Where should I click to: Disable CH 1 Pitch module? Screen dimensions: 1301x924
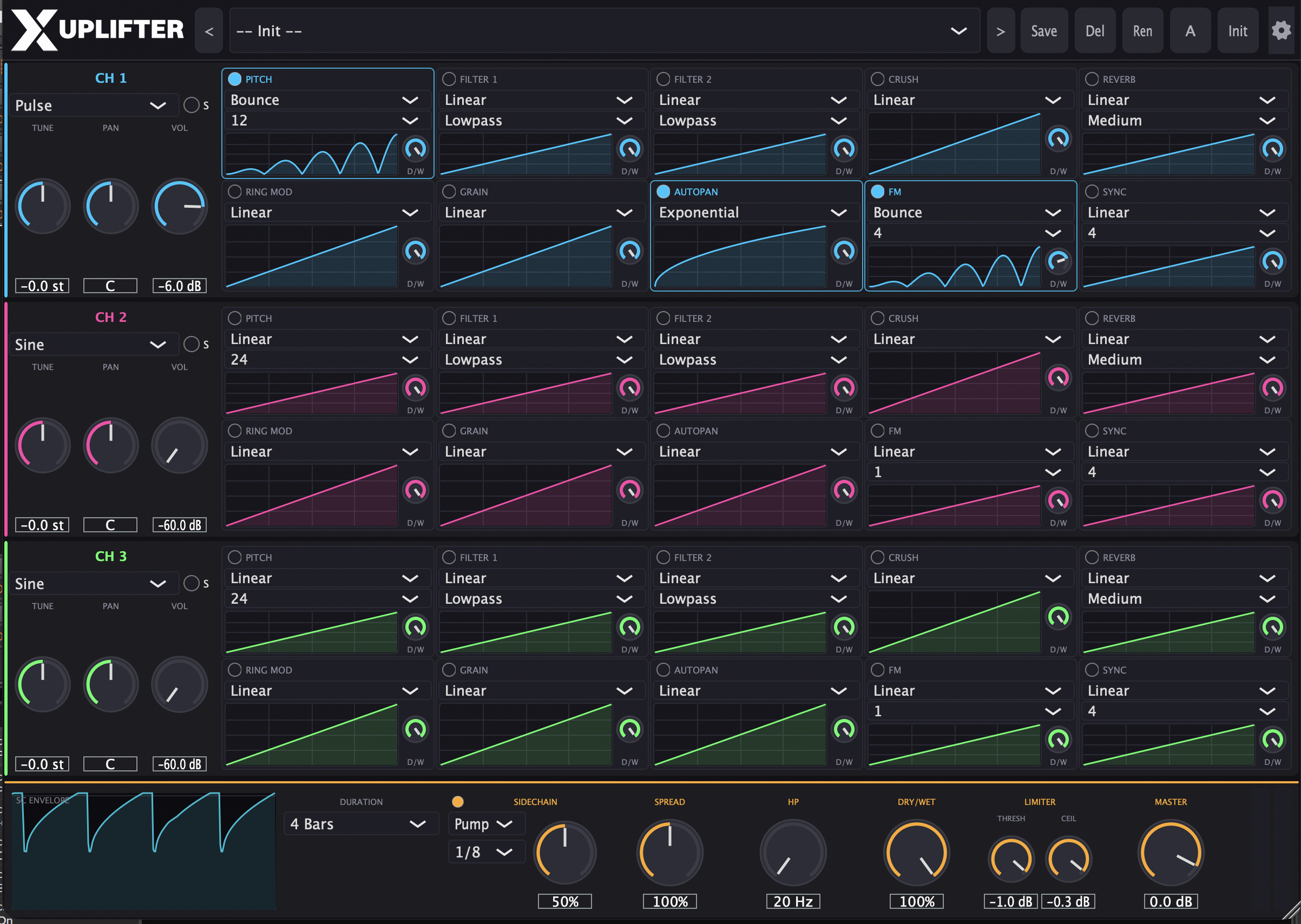tap(234, 79)
